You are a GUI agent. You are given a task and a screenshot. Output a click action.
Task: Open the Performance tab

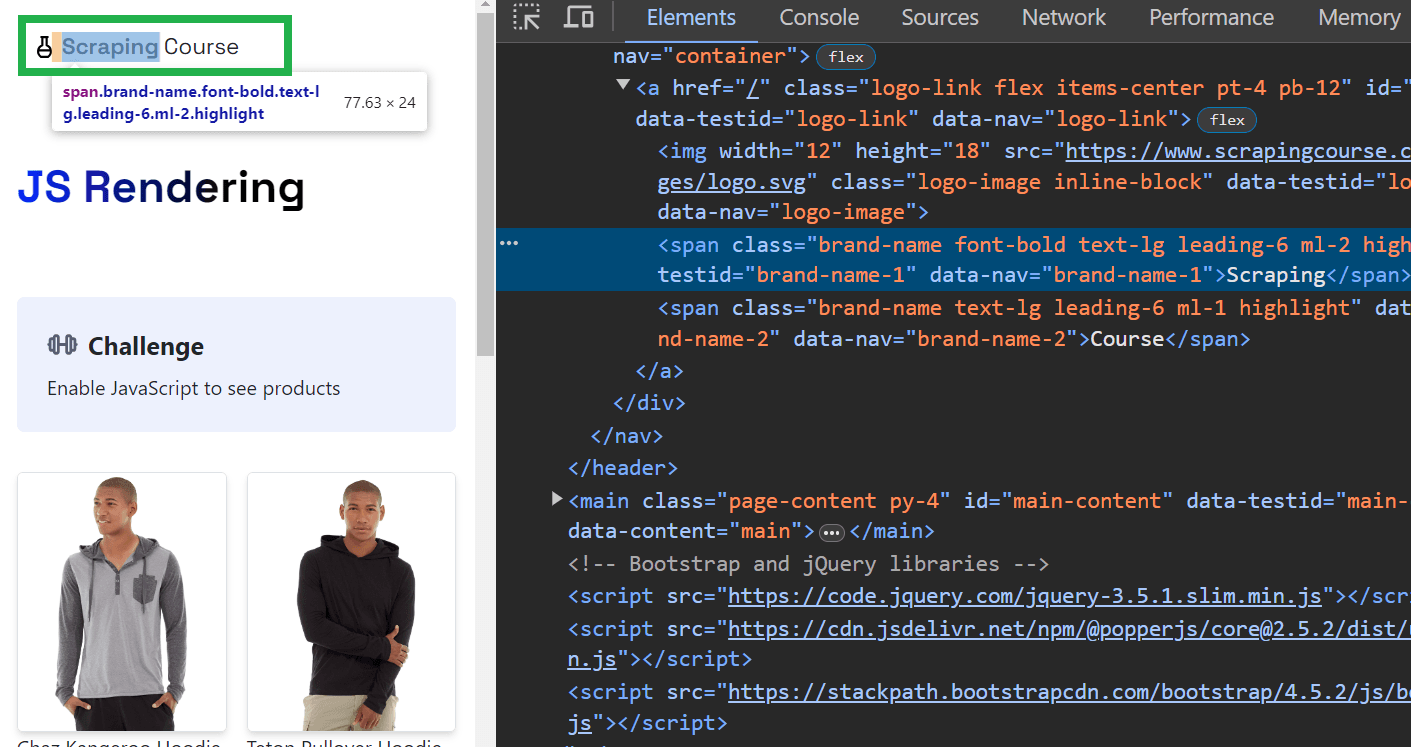pos(1211,17)
